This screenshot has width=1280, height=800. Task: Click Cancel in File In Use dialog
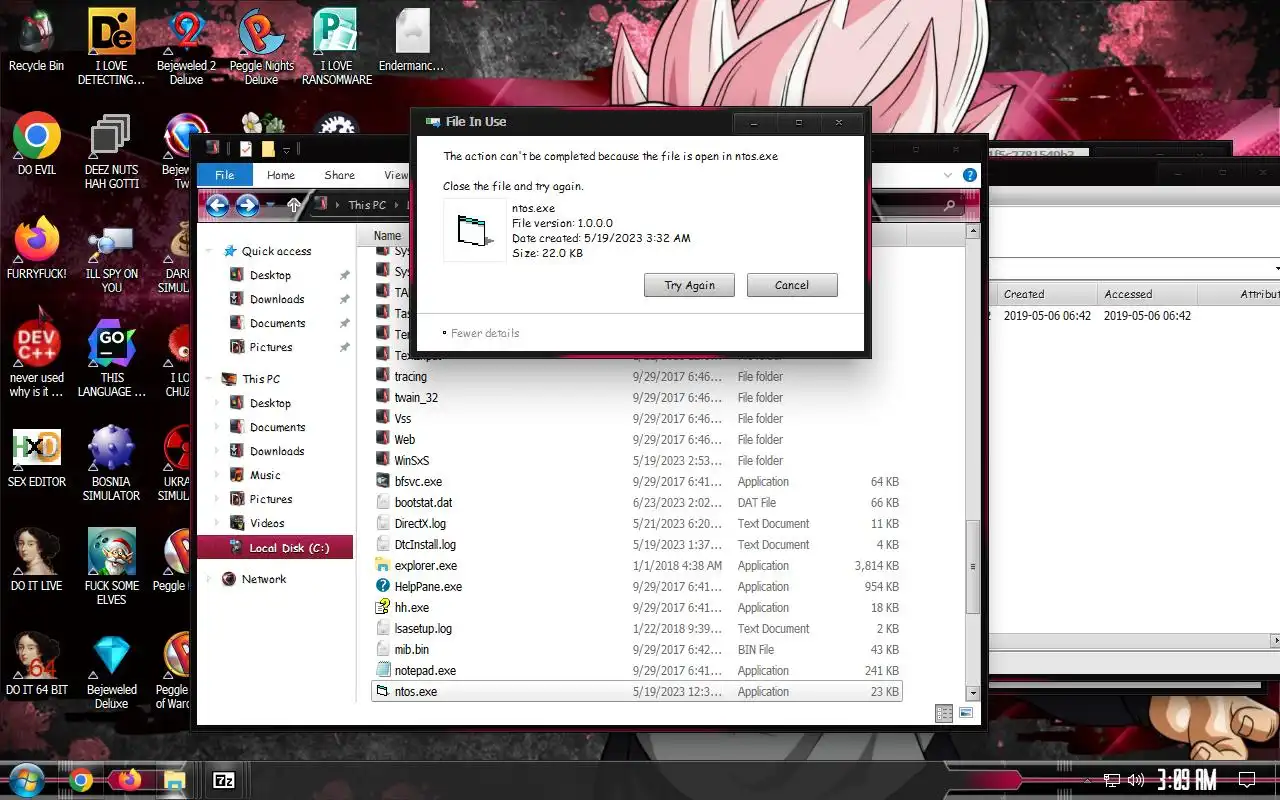pos(792,285)
